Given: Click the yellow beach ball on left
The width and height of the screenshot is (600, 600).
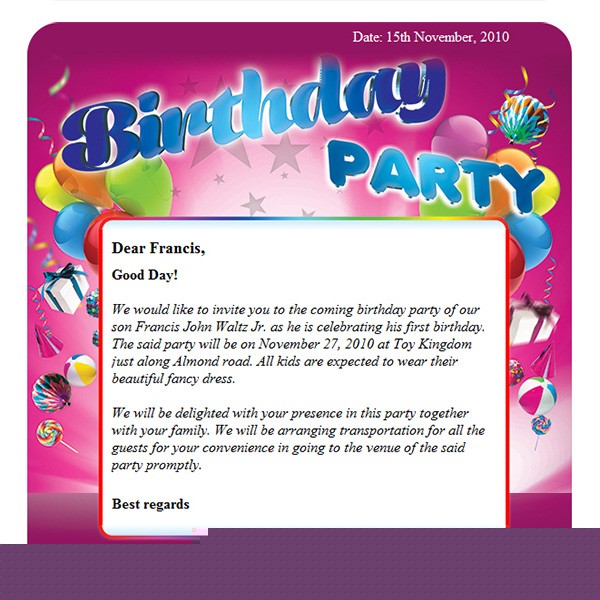Looking at the screenshot, I should 80,370.
